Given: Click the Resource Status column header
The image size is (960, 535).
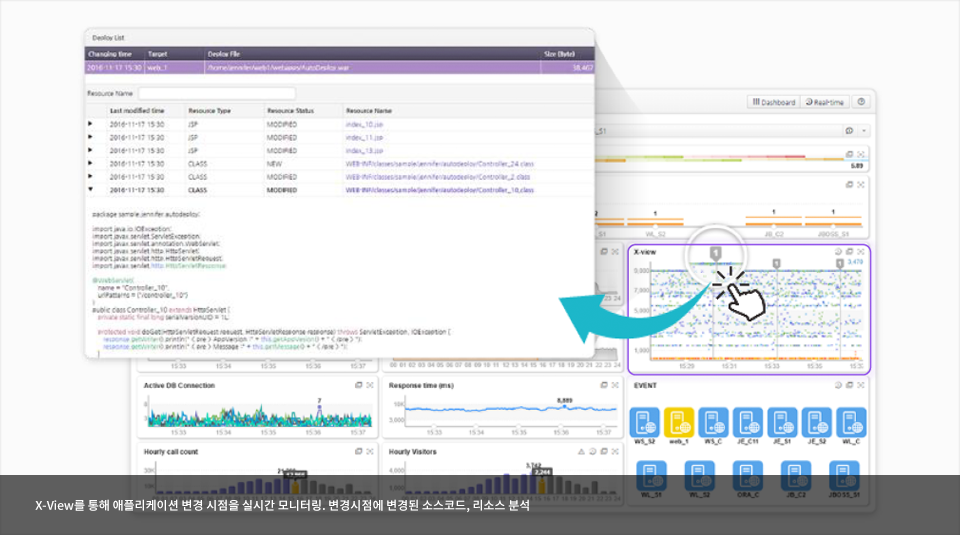Looking at the screenshot, I should click(x=290, y=110).
